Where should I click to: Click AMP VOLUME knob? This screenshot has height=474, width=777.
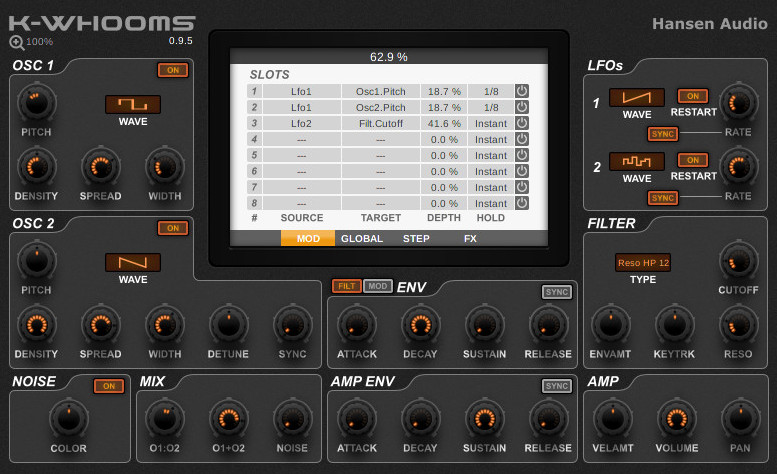pos(676,419)
